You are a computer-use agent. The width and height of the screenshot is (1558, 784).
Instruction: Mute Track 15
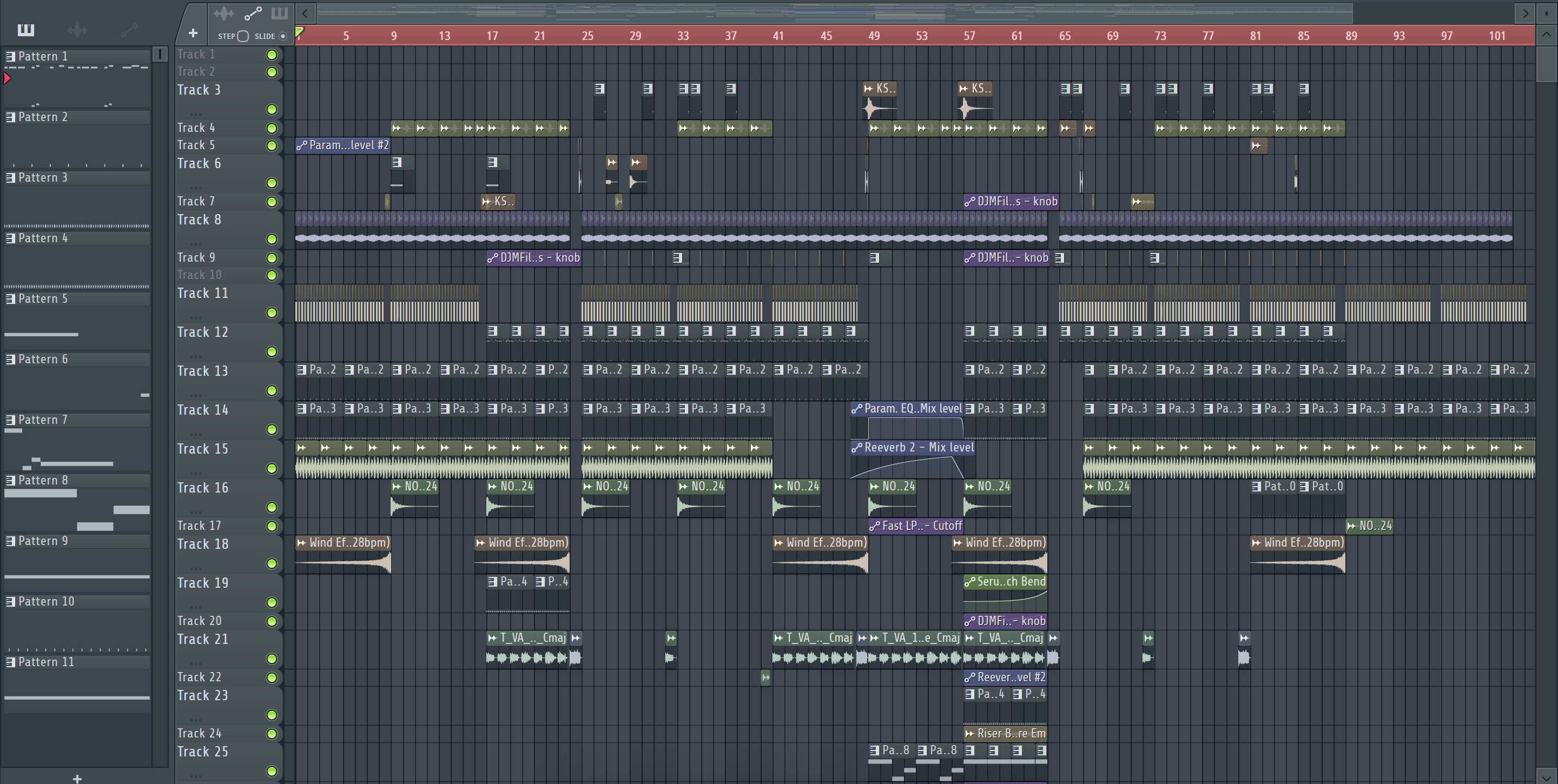tap(272, 468)
